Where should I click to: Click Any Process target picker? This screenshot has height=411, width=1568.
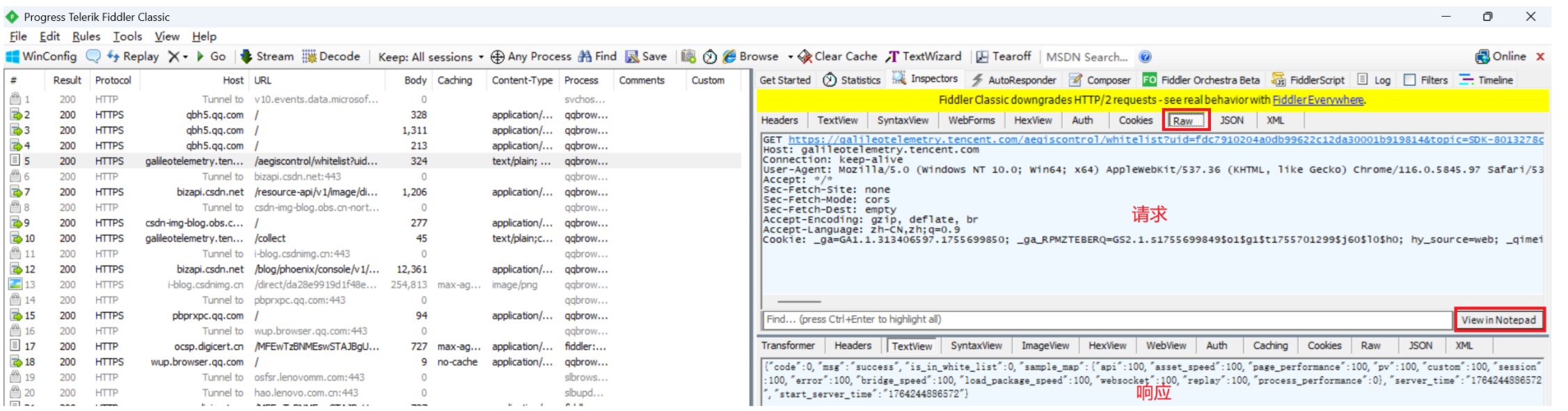point(531,56)
